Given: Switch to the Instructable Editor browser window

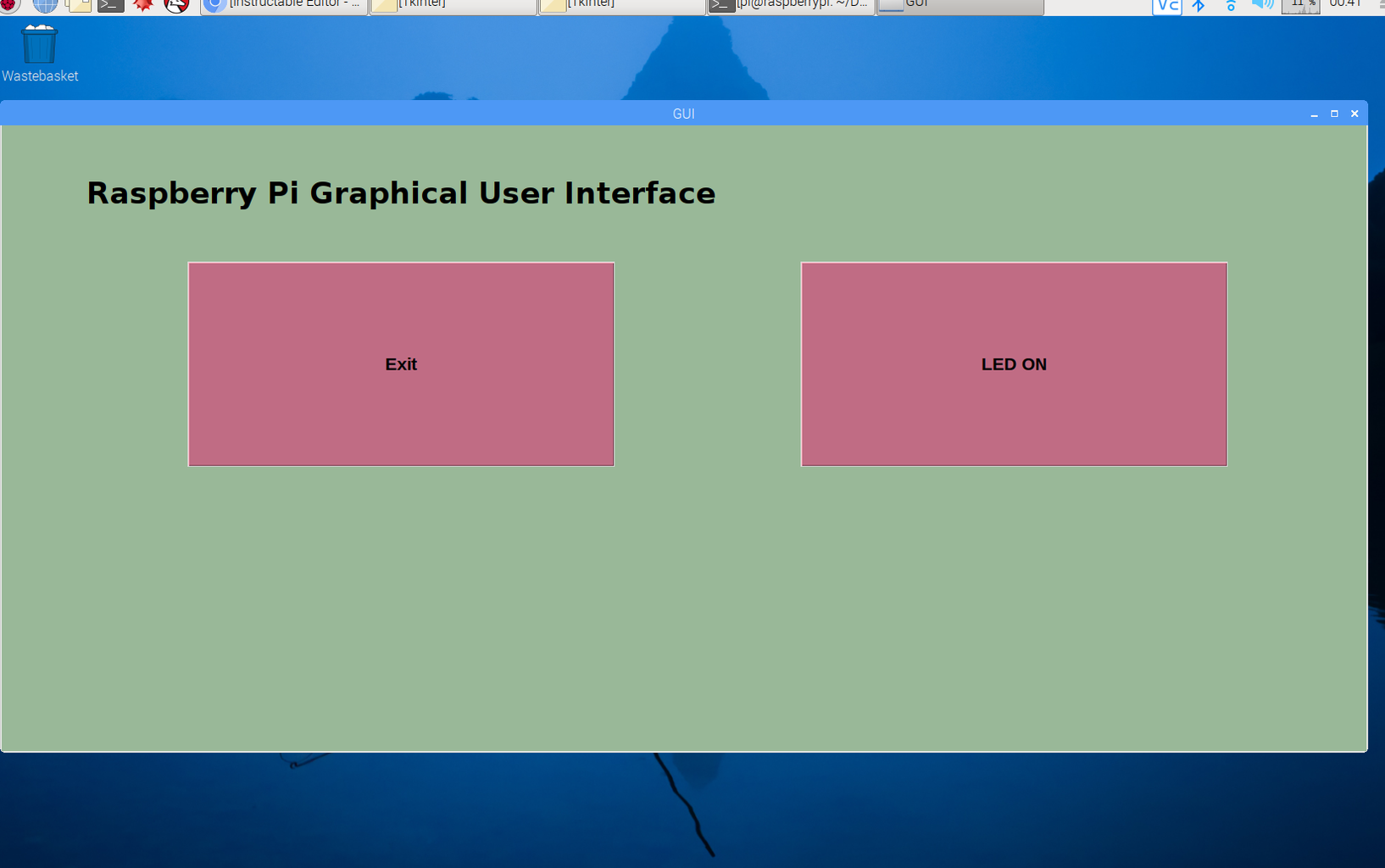Looking at the screenshot, I should pyautogui.click(x=284, y=5).
